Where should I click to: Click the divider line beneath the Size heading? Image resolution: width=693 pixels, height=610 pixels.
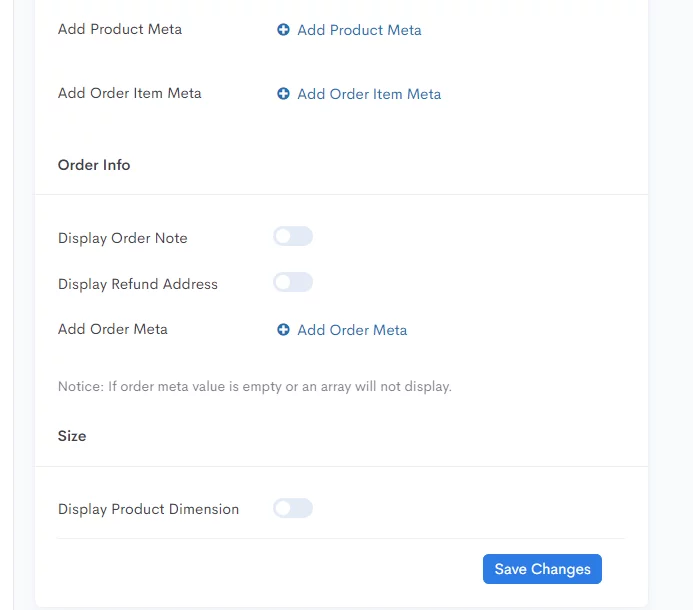tap(341, 466)
